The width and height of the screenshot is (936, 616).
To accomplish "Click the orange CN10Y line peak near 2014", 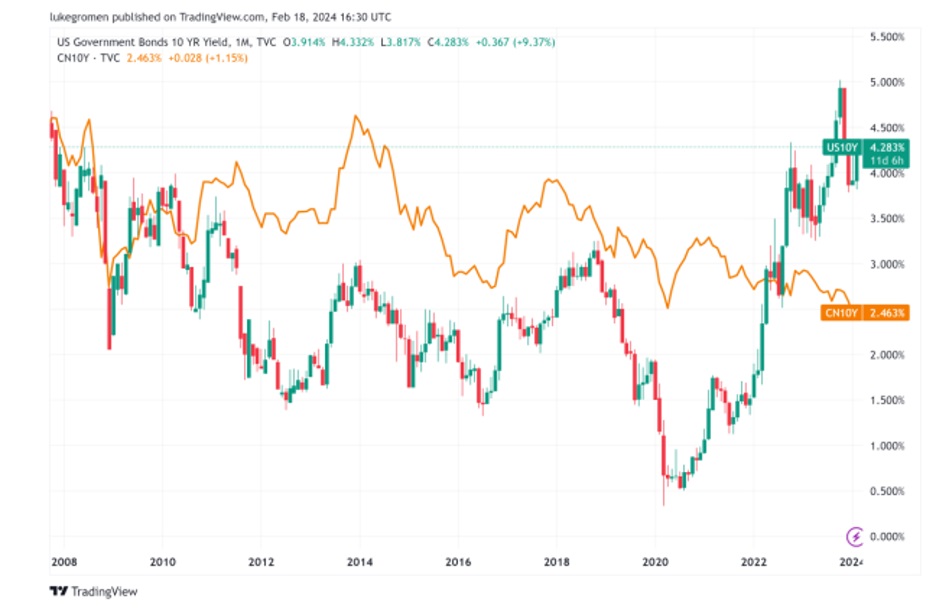I will 355,116.
